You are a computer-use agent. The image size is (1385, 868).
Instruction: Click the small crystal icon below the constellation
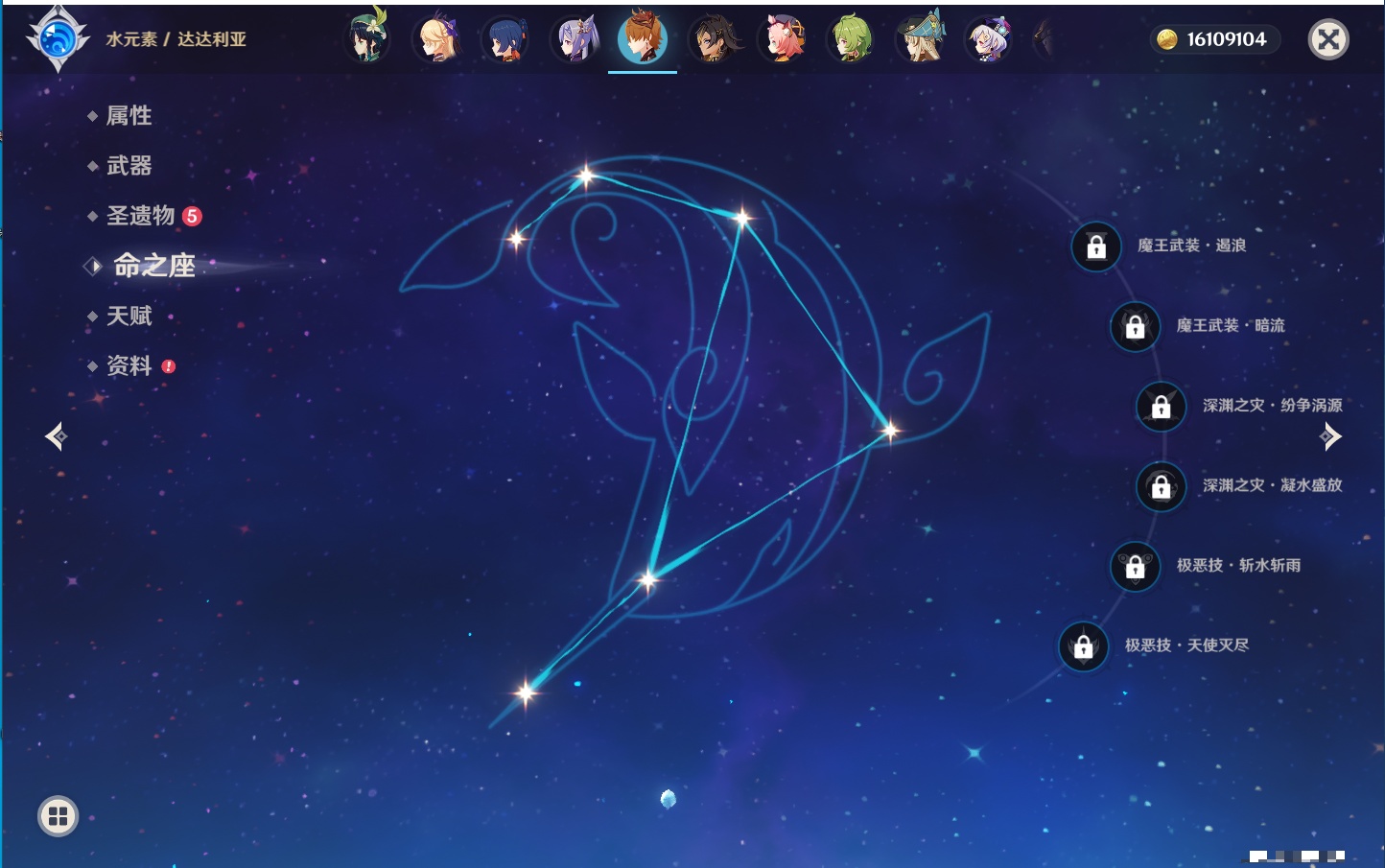[669, 798]
